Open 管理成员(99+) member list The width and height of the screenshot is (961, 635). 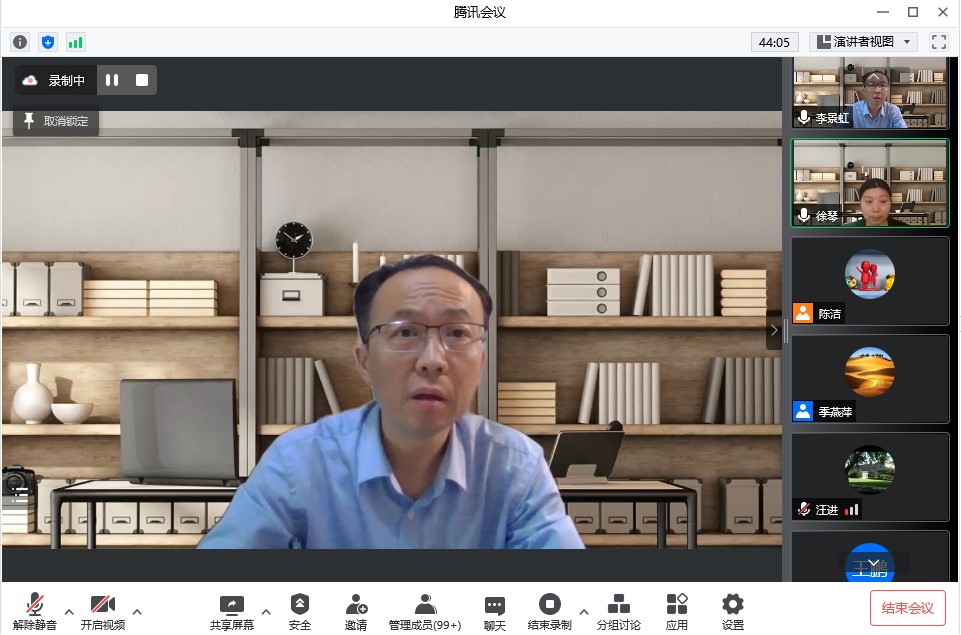[425, 610]
